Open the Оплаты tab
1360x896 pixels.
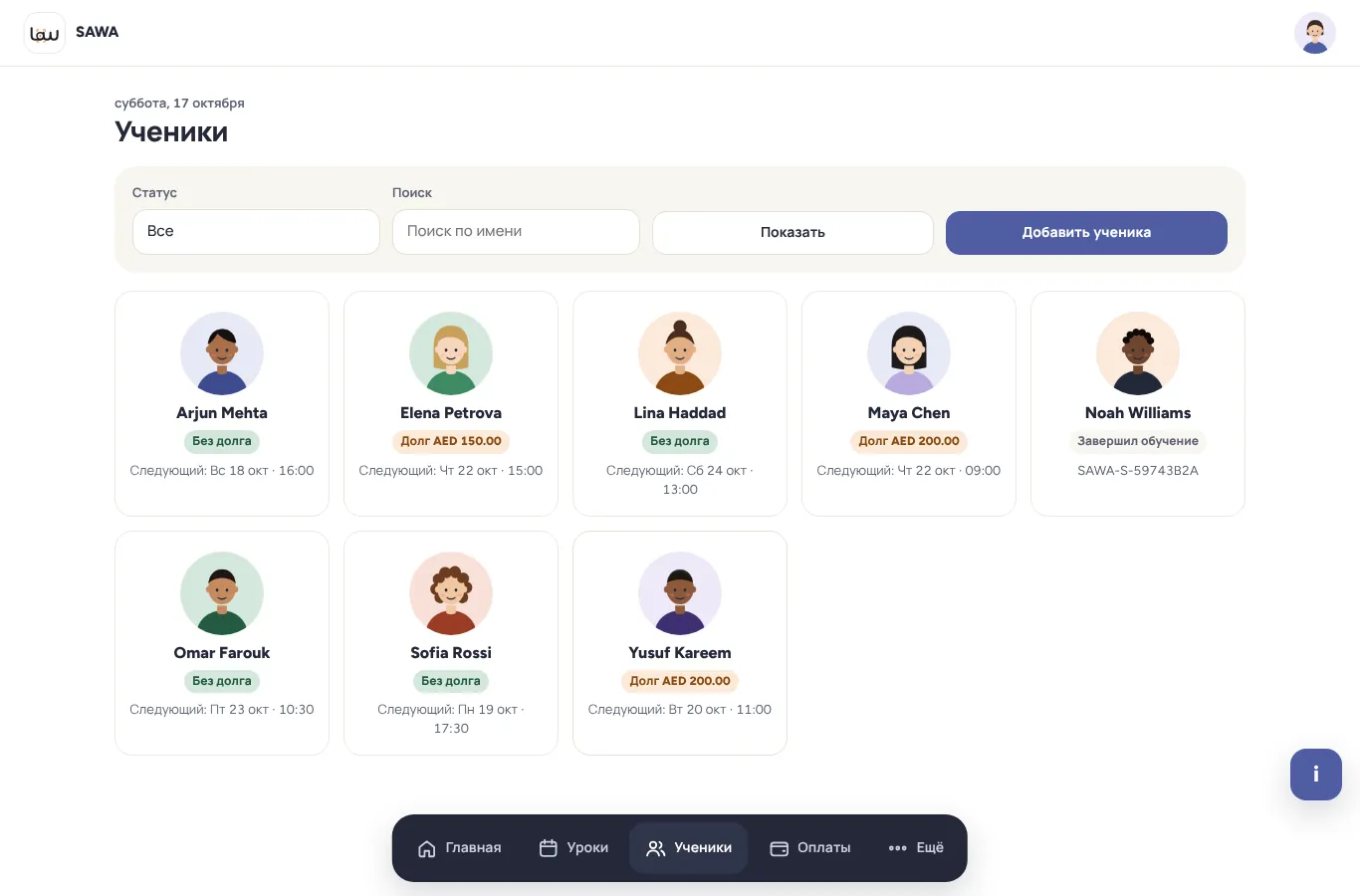click(810, 848)
